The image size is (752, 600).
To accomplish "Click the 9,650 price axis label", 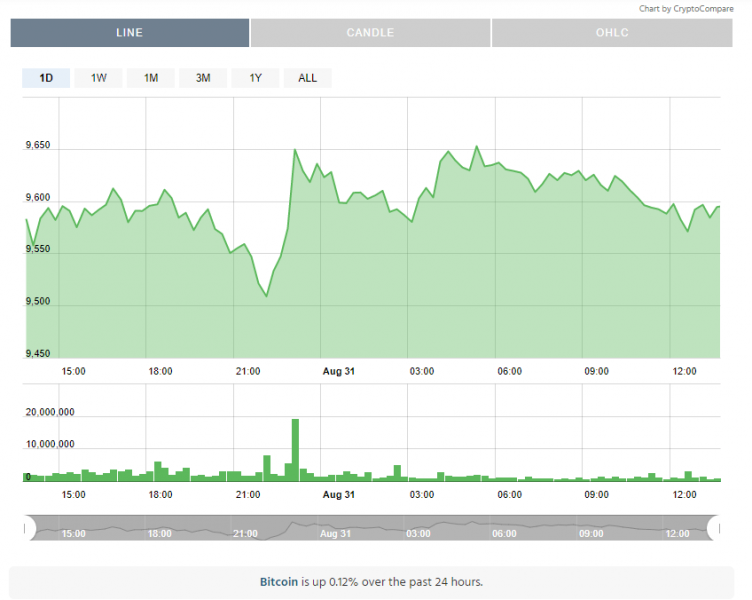I will (x=38, y=146).
